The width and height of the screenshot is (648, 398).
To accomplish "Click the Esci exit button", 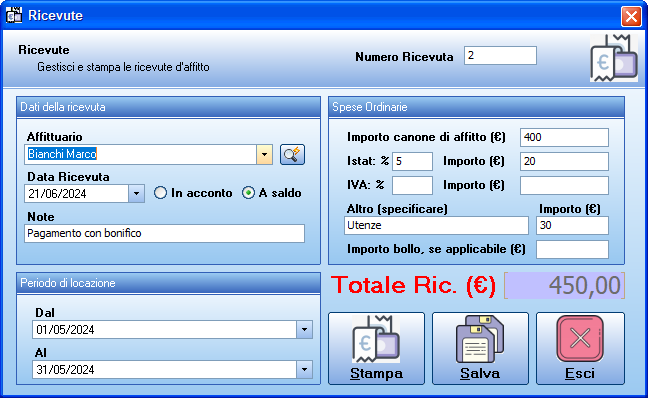I will pos(580,348).
